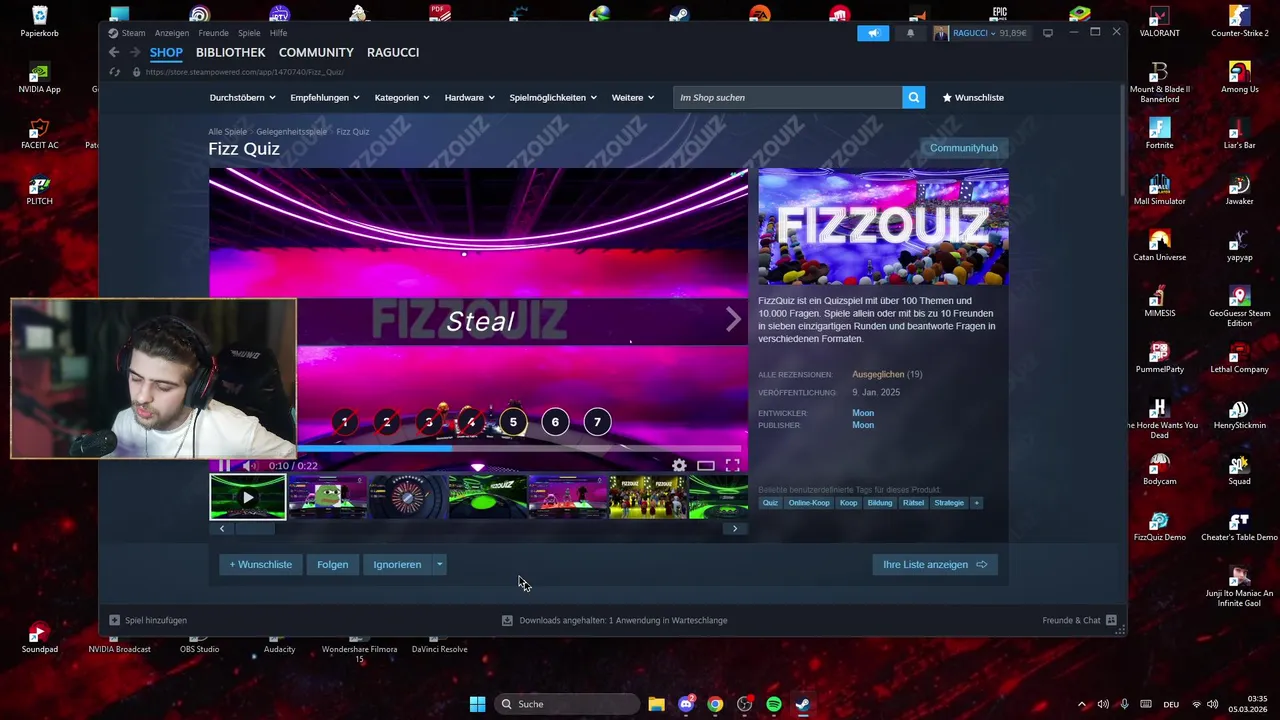Open the Durchstöbern dropdown
The width and height of the screenshot is (1280, 720).
point(242,97)
